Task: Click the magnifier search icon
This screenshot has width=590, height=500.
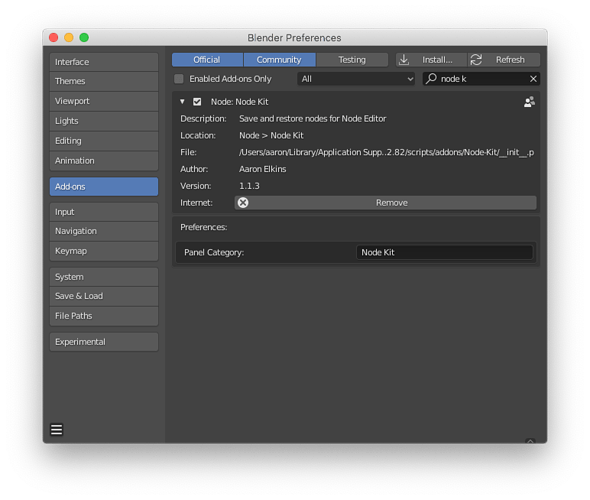Action: point(431,79)
